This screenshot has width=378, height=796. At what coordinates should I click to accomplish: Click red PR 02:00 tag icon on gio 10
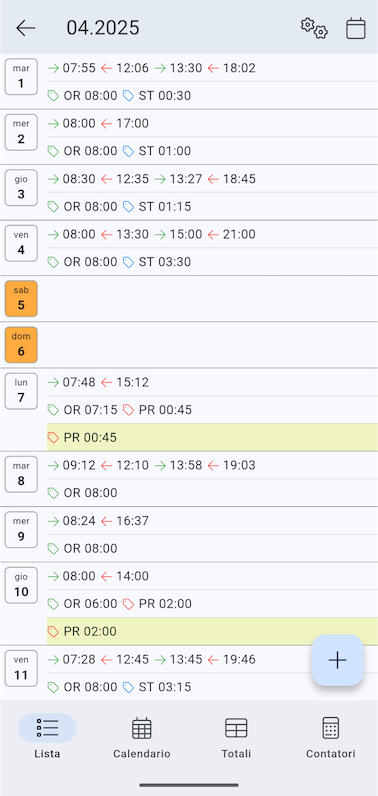click(x=129, y=604)
